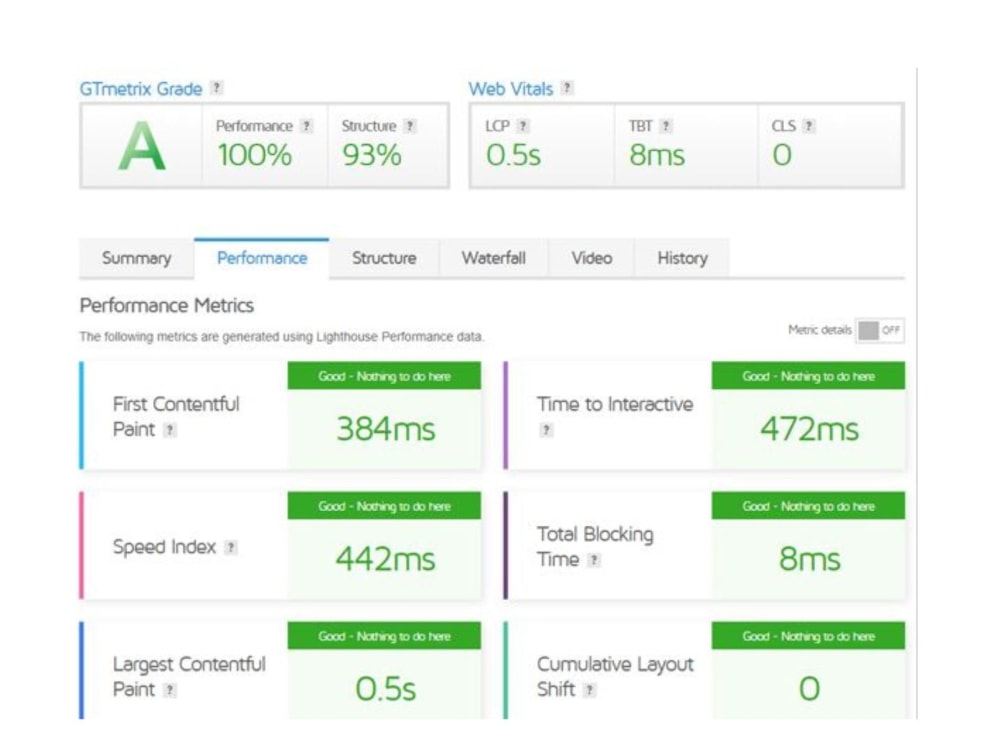Image resolution: width=1000 pixels, height=750 pixels.
Task: Click the Speed Index label
Action: point(165,547)
